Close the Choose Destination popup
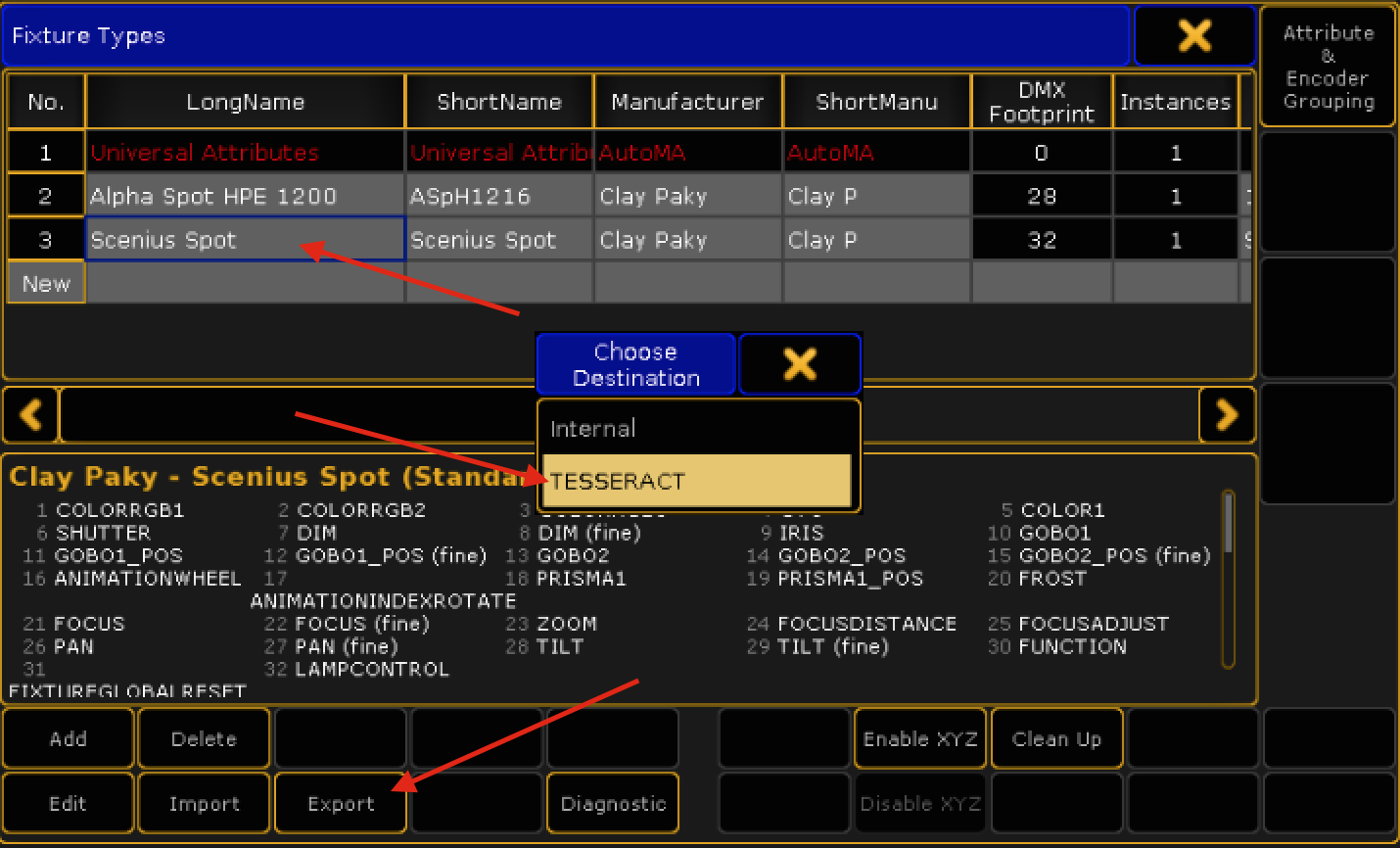This screenshot has width=1400, height=848. click(799, 364)
